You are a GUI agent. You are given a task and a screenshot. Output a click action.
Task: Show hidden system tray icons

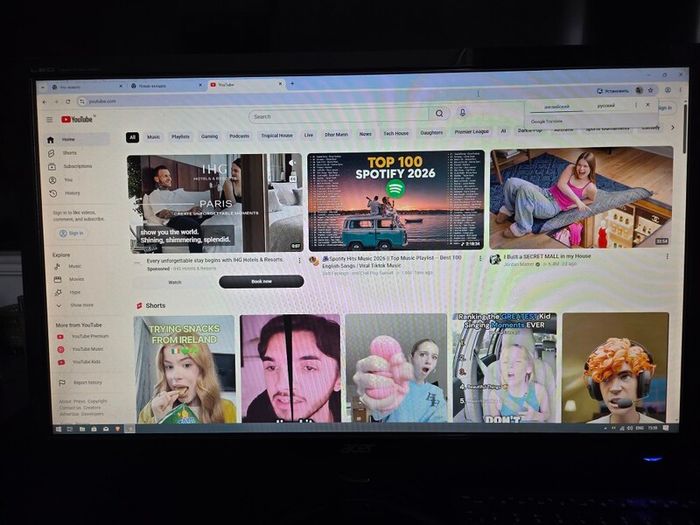click(x=605, y=428)
